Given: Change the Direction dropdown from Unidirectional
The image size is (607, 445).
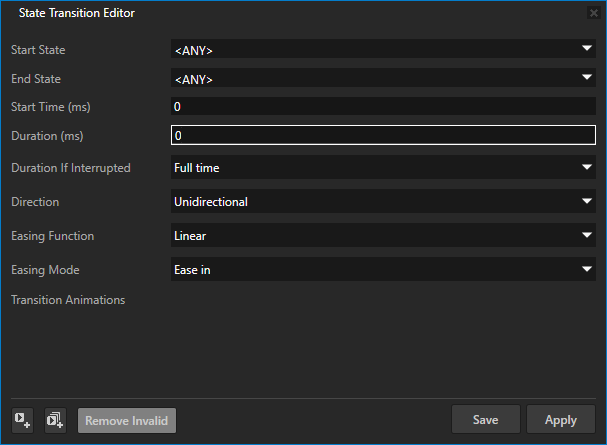Looking at the screenshot, I should point(383,202).
